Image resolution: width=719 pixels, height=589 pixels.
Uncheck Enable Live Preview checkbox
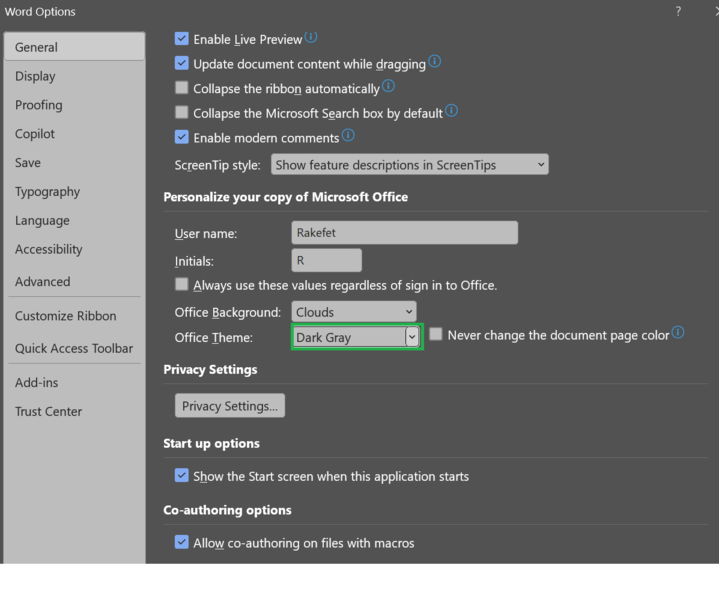(181, 39)
